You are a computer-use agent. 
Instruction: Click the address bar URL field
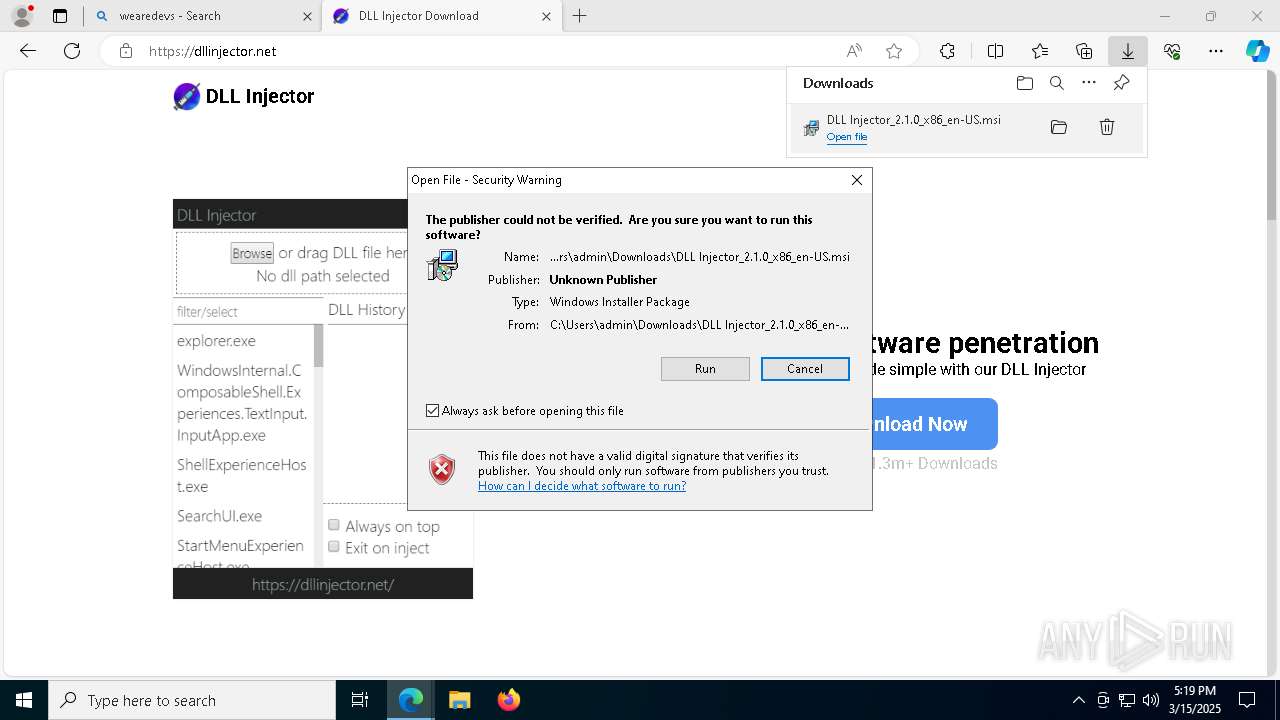(490, 51)
